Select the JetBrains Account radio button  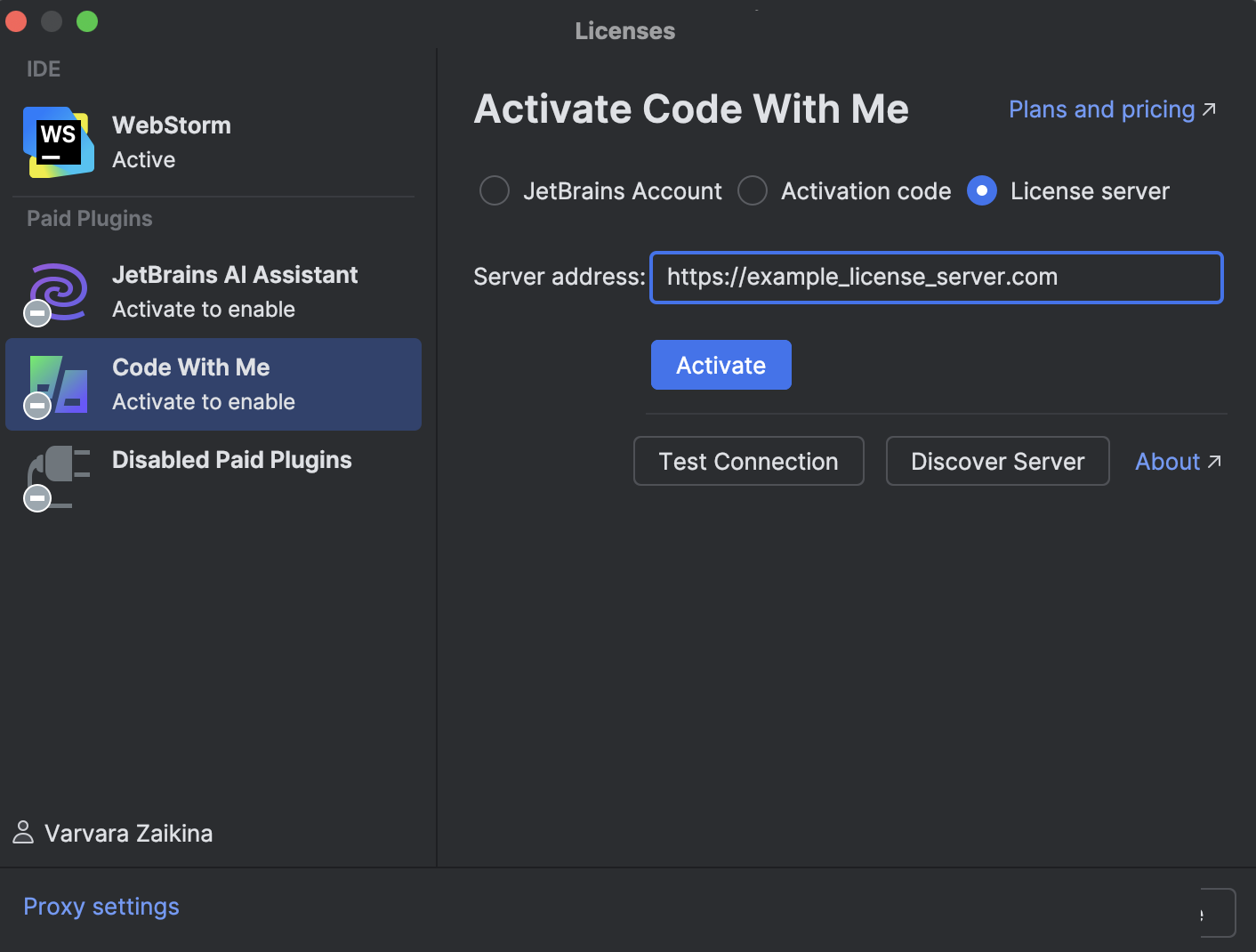[495, 190]
